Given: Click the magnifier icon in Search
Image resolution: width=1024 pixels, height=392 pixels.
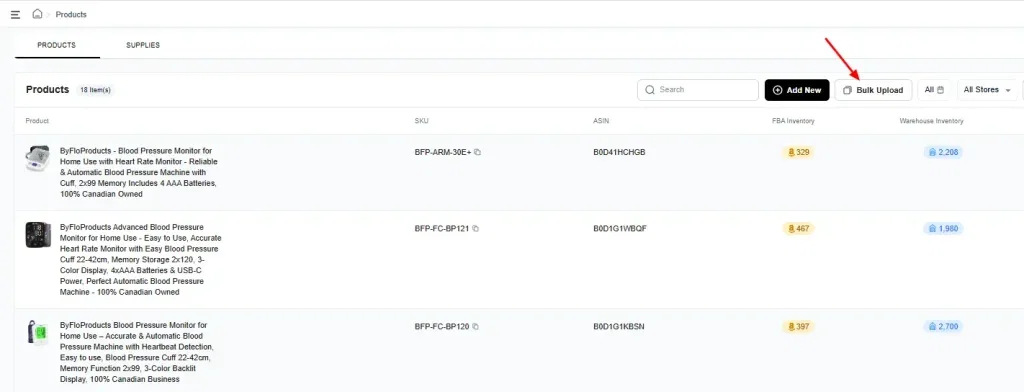Looking at the screenshot, I should (x=650, y=90).
